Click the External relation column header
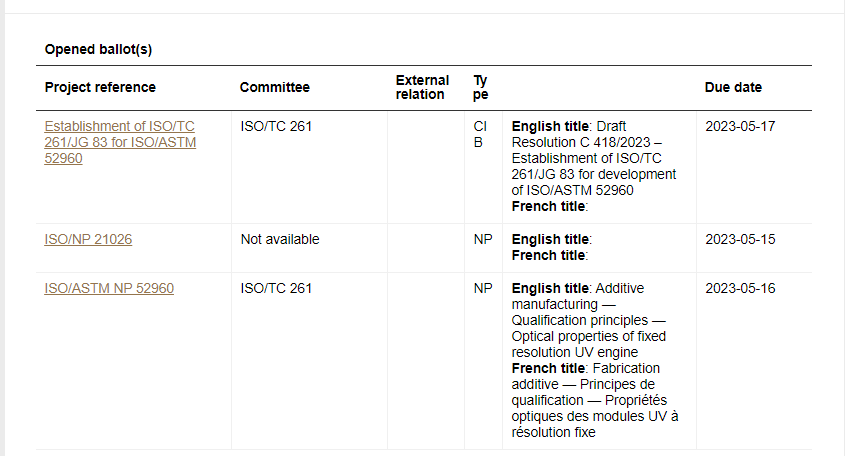This screenshot has width=845, height=456. [x=422, y=87]
